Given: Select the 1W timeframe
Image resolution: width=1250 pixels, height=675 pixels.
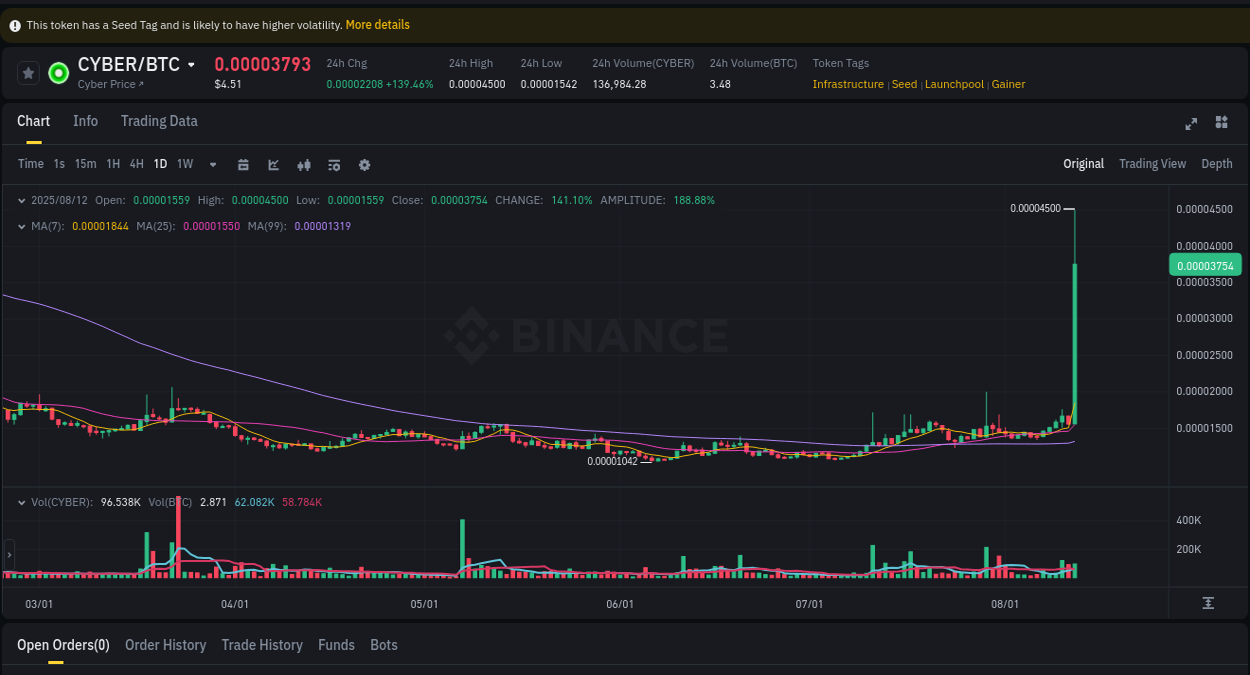Looking at the screenshot, I should click(184, 164).
